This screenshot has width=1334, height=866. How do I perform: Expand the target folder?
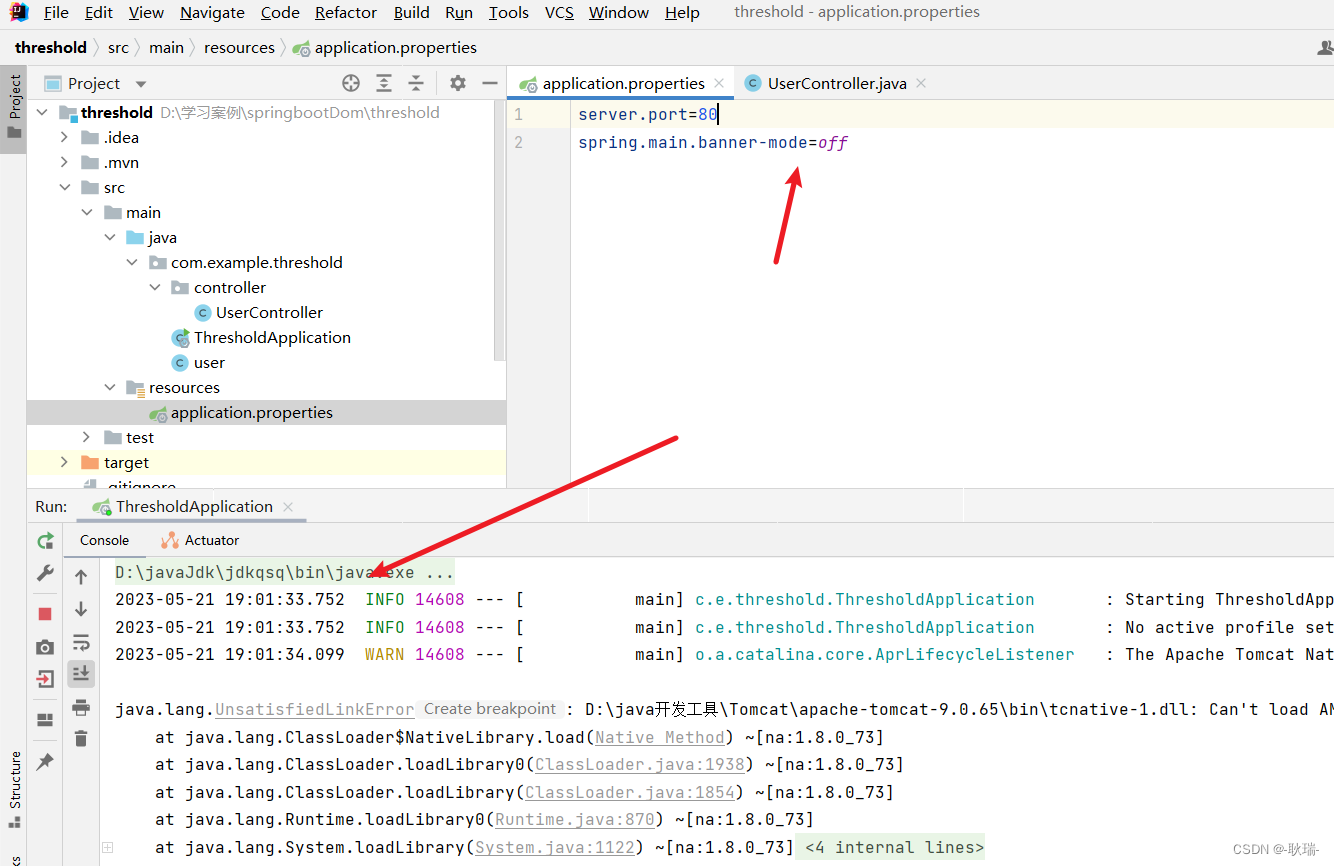click(x=64, y=462)
